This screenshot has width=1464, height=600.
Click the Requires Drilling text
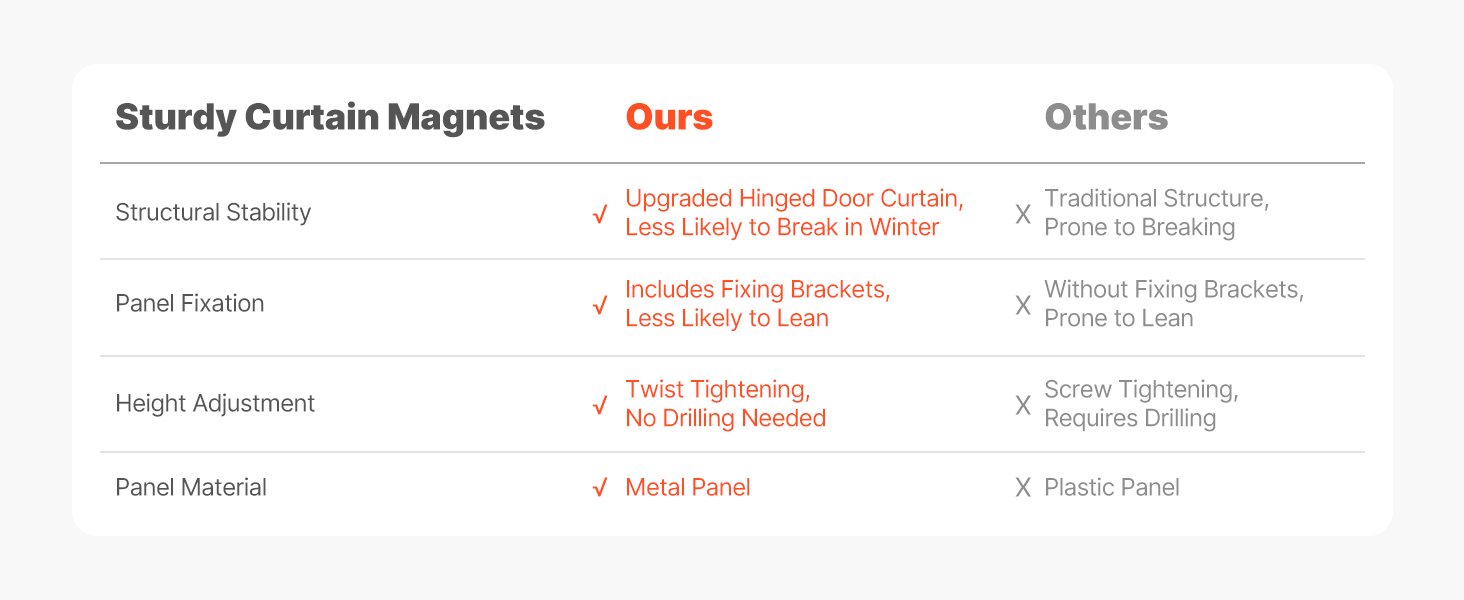coord(1130,418)
